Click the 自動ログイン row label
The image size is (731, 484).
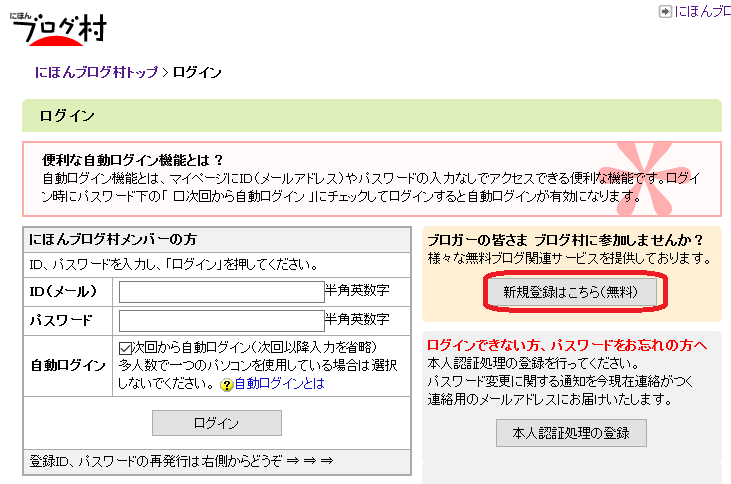pos(68,365)
